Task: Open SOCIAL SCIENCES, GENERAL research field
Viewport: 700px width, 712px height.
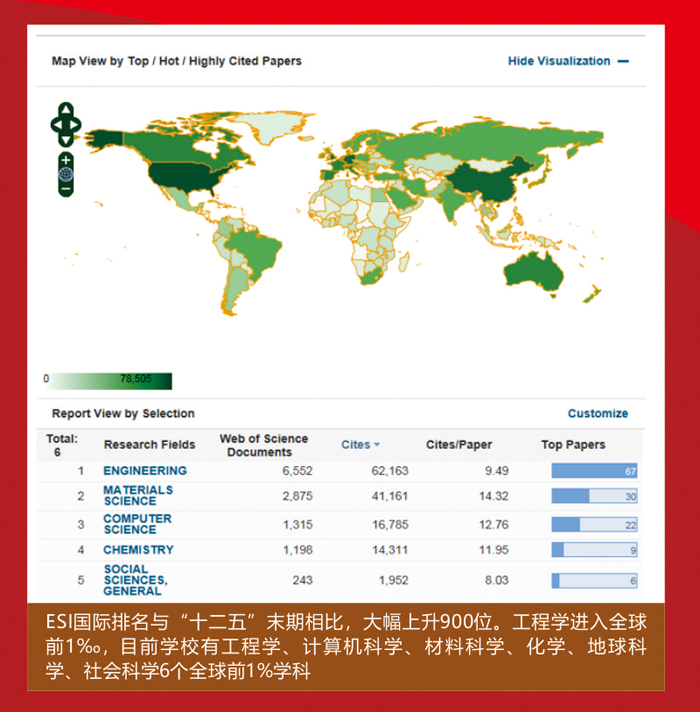Action: tap(135, 580)
